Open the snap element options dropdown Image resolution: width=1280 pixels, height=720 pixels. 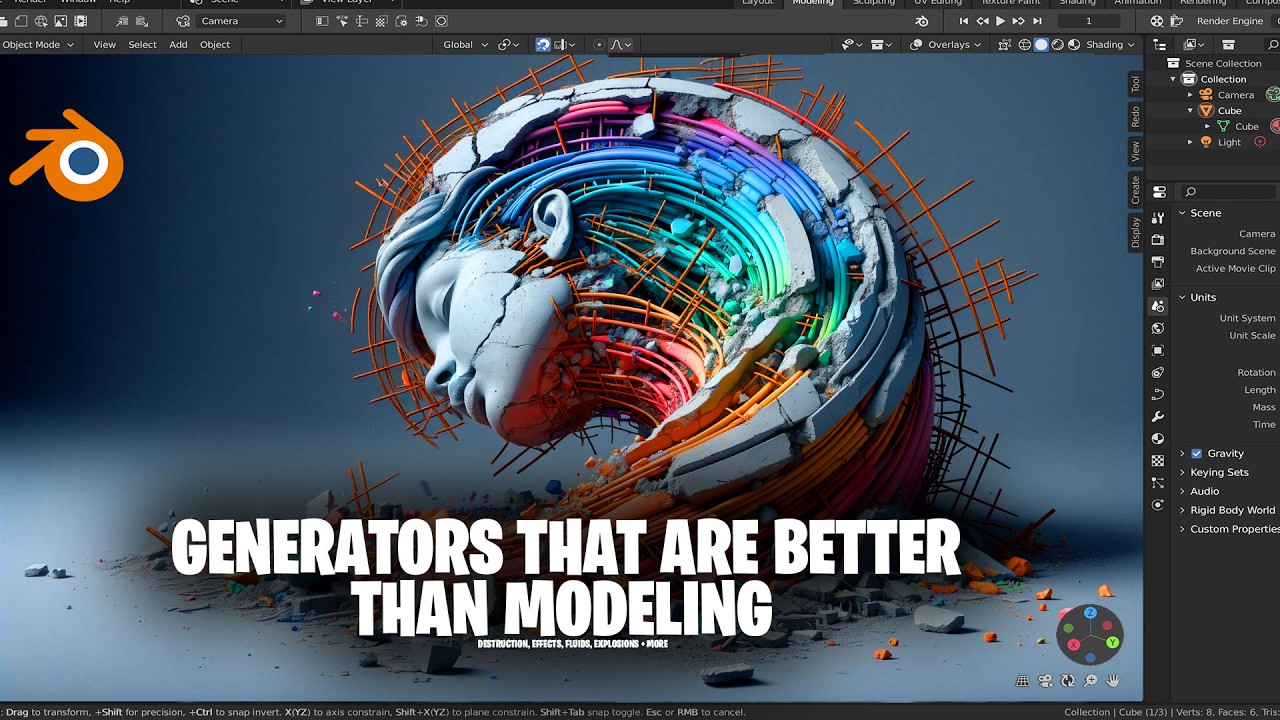564,44
